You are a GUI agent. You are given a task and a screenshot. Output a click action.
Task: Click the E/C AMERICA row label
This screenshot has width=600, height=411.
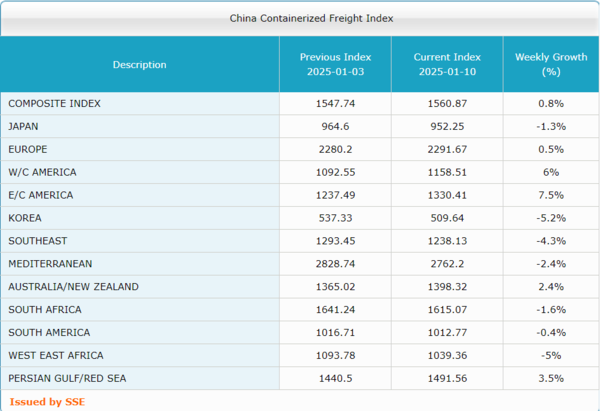pyautogui.click(x=40, y=195)
